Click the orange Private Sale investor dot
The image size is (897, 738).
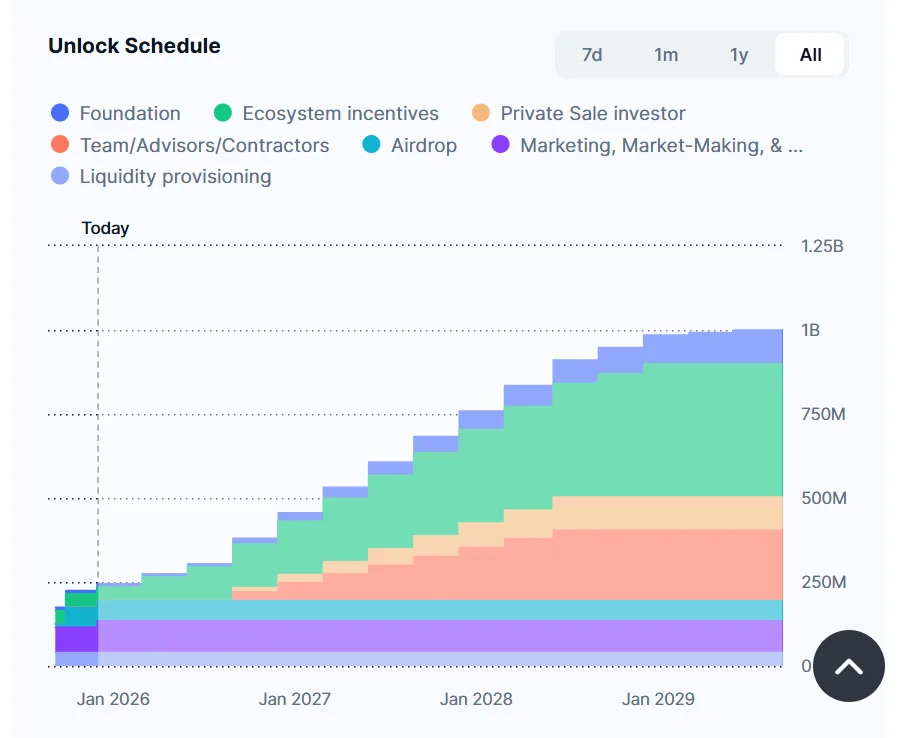pyautogui.click(x=481, y=113)
